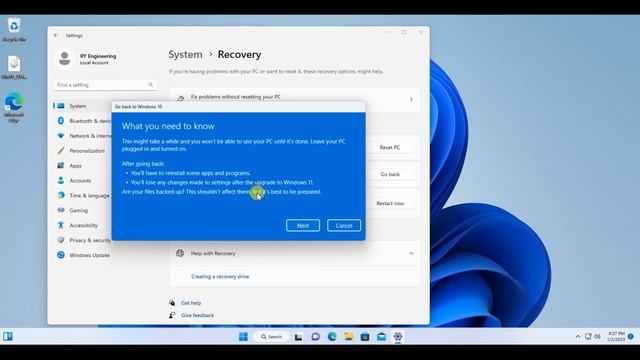This screenshot has width=640, height=360.
Task: Select the Recycle Bin desktop icon
Action: tap(14, 30)
